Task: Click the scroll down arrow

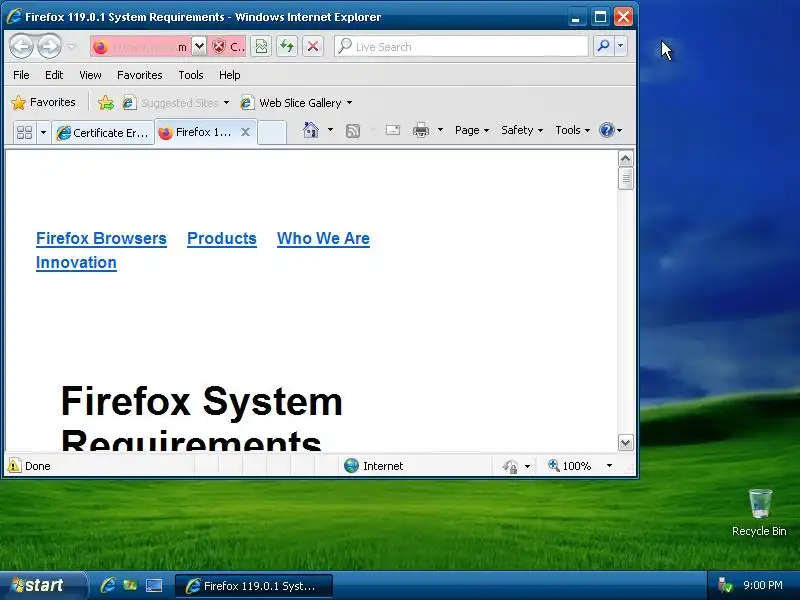Action: pyautogui.click(x=626, y=442)
